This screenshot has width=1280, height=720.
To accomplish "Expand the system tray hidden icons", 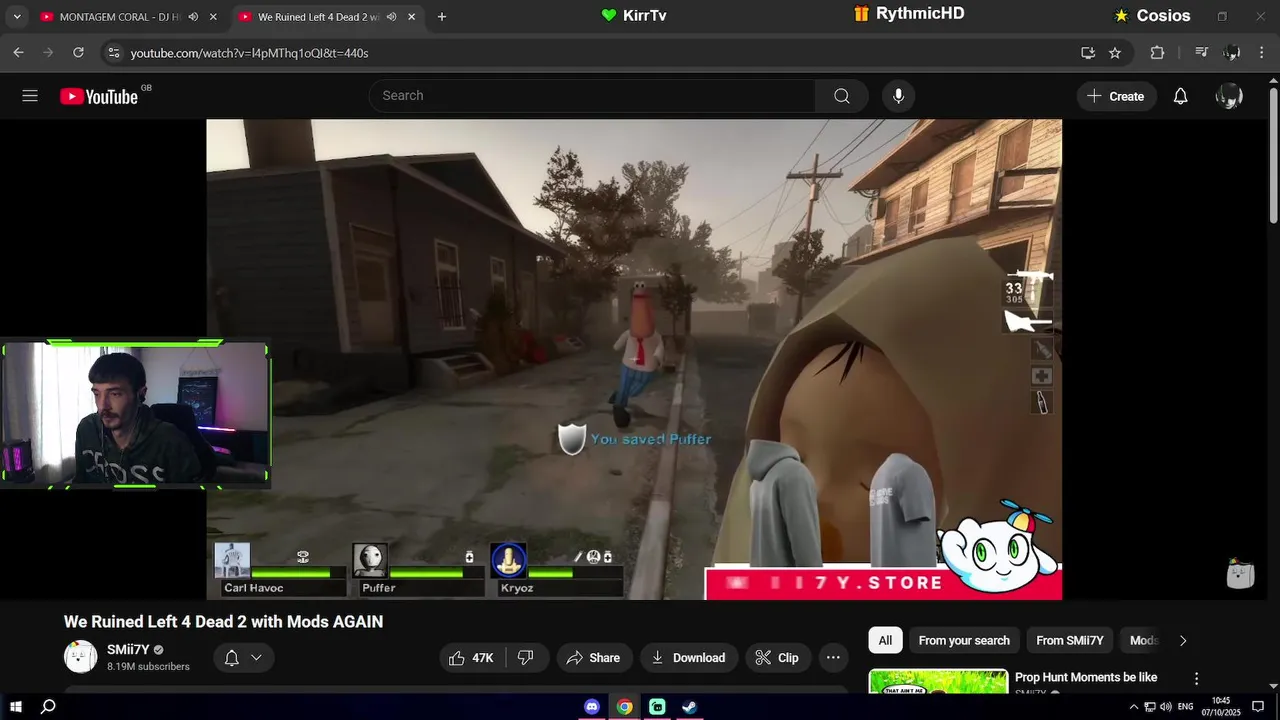I will point(1134,706).
